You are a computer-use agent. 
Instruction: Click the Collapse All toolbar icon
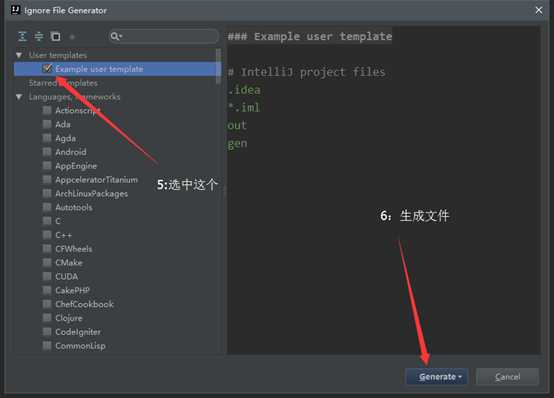(x=39, y=36)
